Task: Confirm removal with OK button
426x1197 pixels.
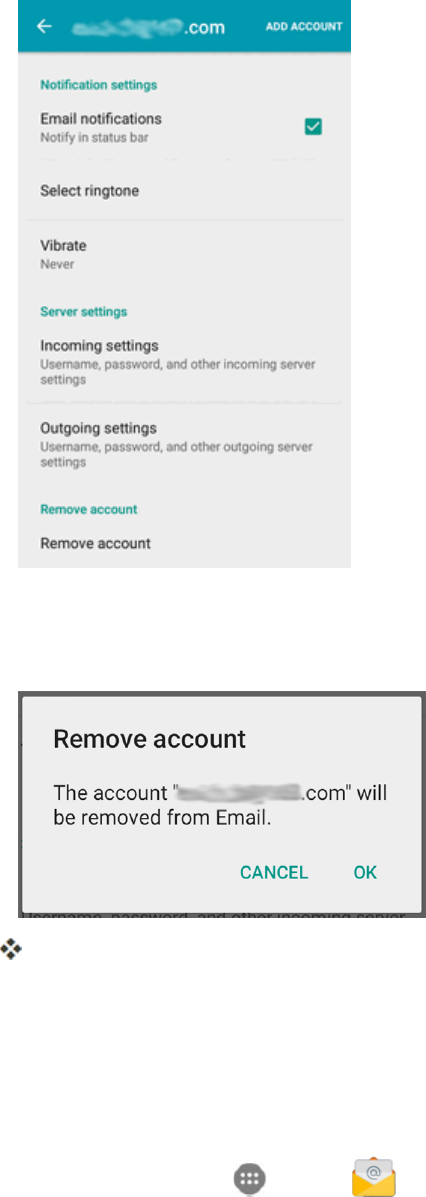Action: point(365,873)
